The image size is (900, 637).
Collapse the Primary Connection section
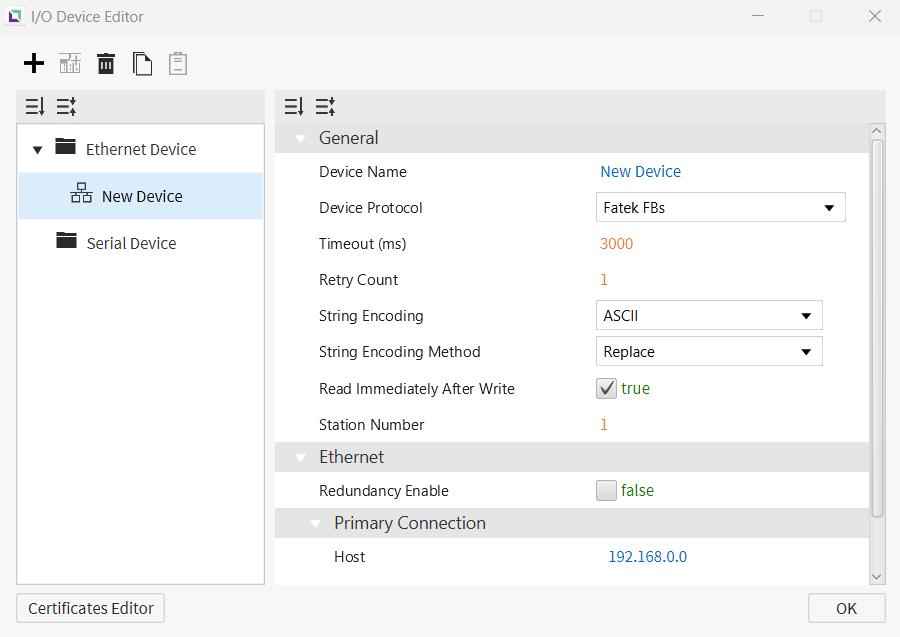[x=315, y=524]
